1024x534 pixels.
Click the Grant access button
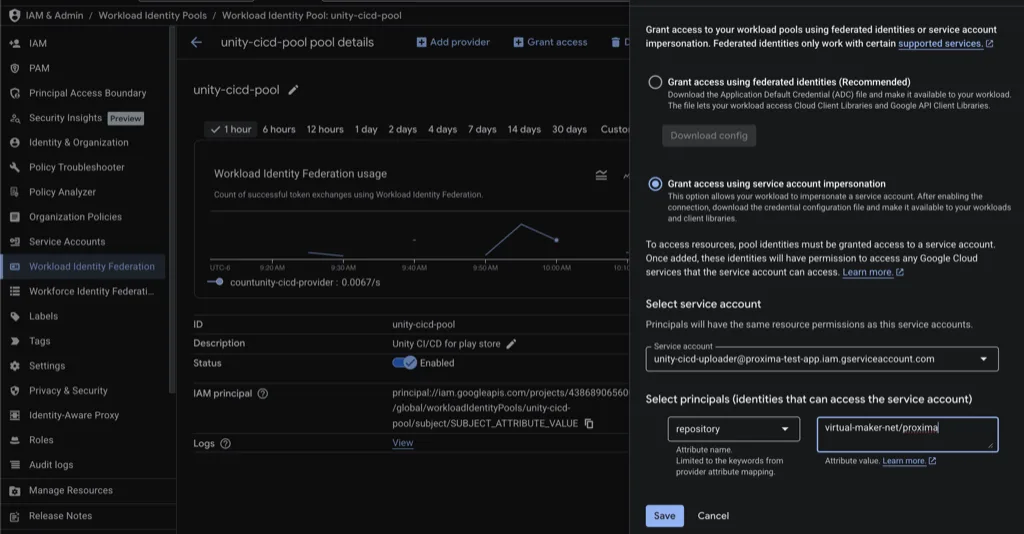click(551, 42)
